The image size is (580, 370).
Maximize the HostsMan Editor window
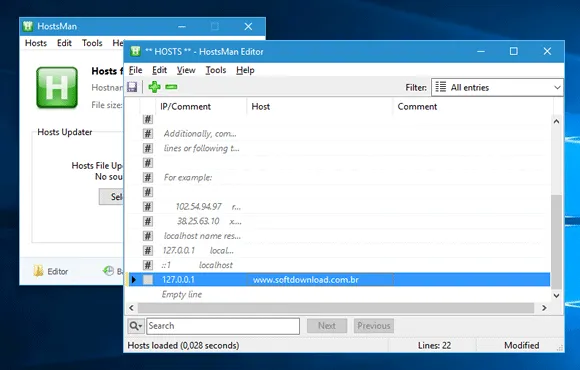coord(514,51)
